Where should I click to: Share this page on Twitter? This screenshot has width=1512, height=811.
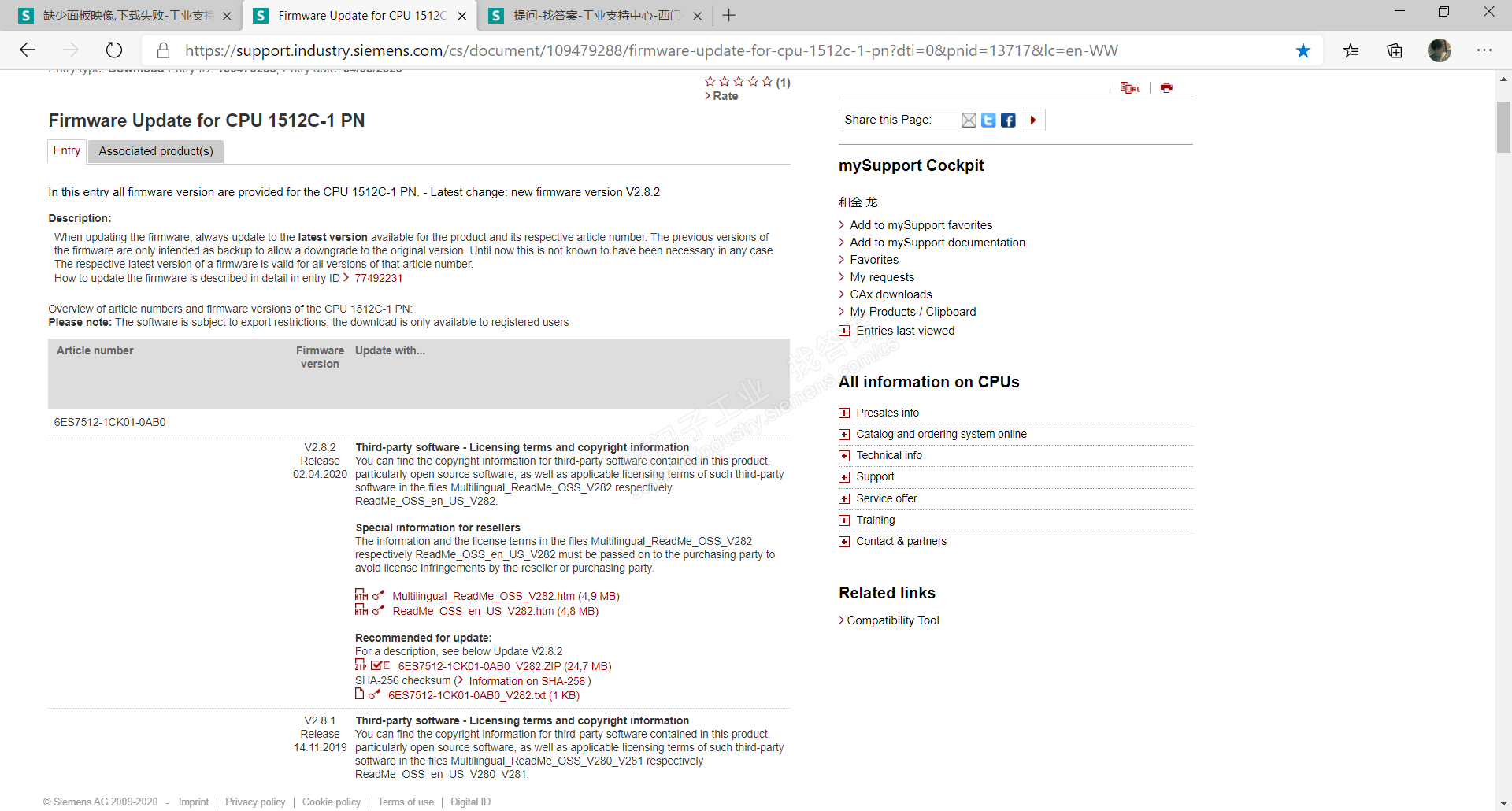(x=988, y=120)
